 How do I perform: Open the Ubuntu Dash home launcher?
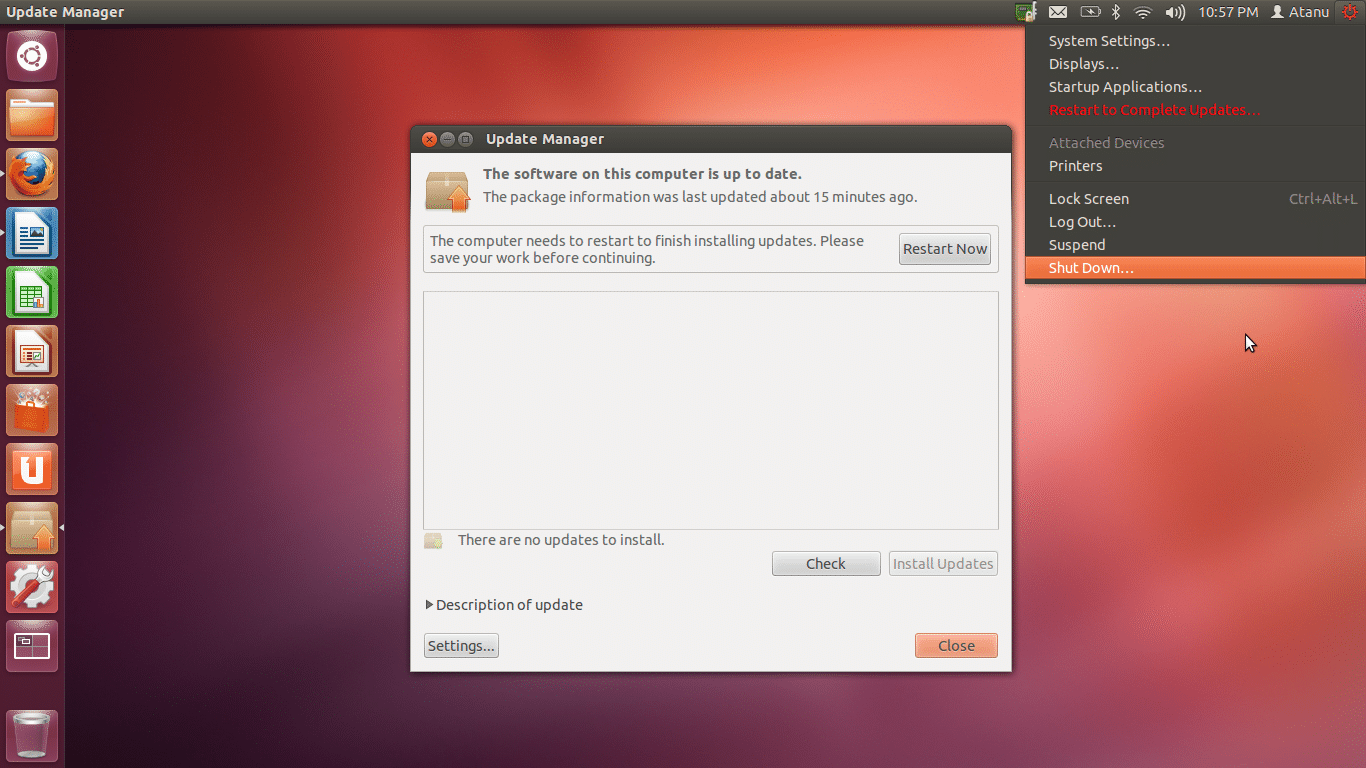coord(32,56)
